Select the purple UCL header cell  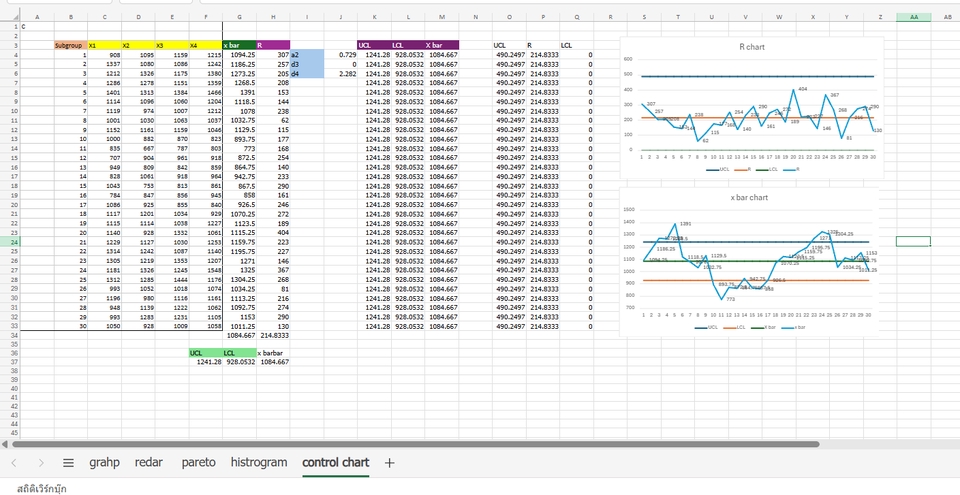(374, 45)
